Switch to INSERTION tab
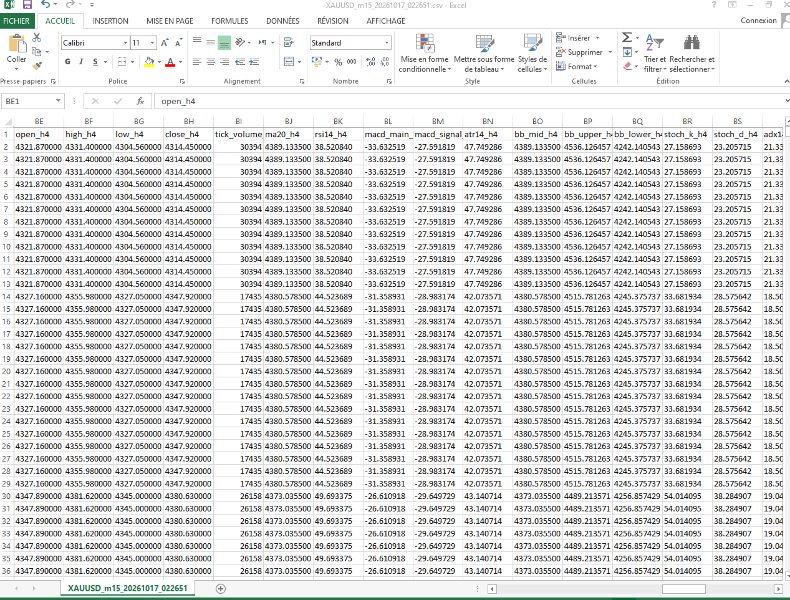 (x=110, y=21)
